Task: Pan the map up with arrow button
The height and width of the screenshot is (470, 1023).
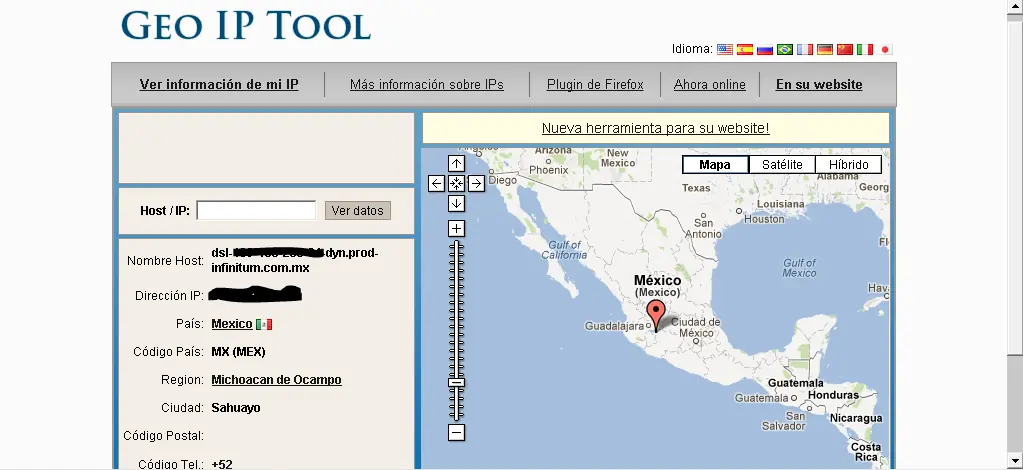Action: tap(457, 163)
